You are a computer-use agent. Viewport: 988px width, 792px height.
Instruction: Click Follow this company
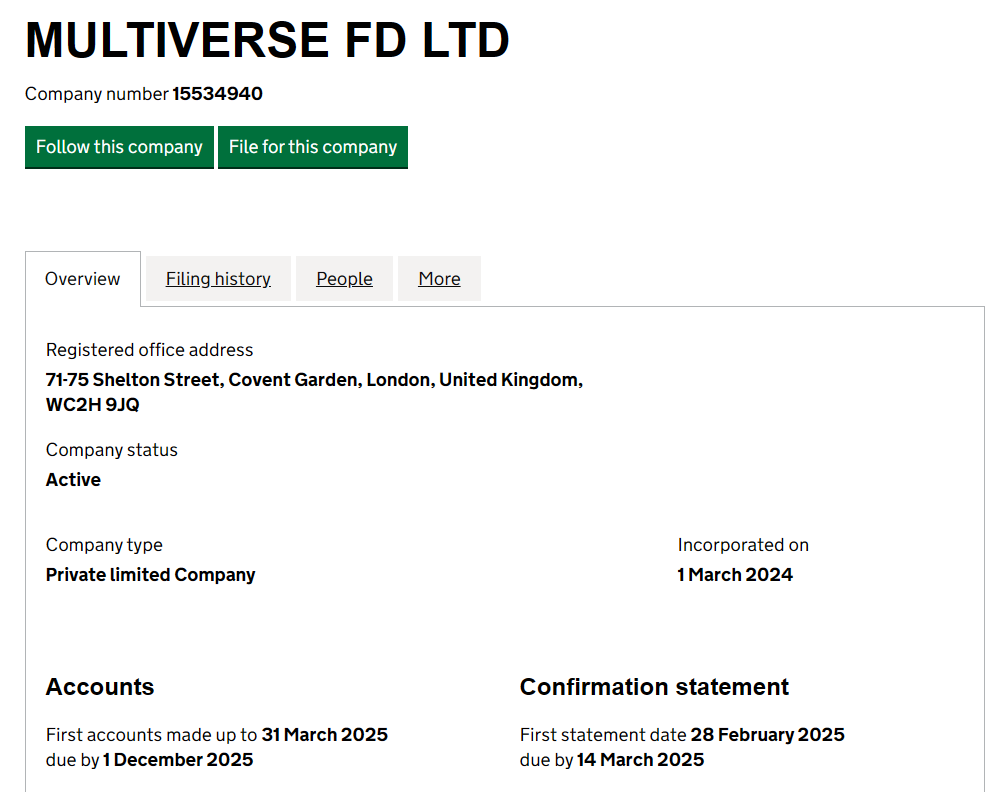pos(119,146)
